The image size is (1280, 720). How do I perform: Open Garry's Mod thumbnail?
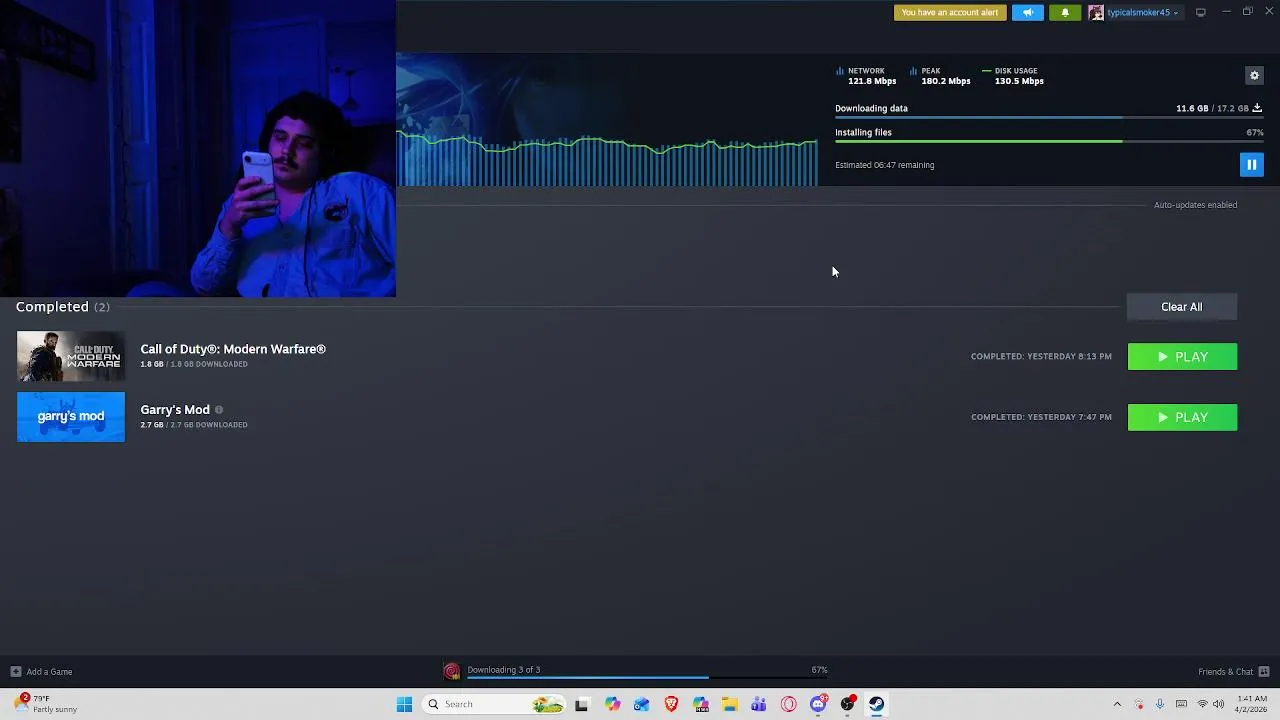tap(71, 417)
